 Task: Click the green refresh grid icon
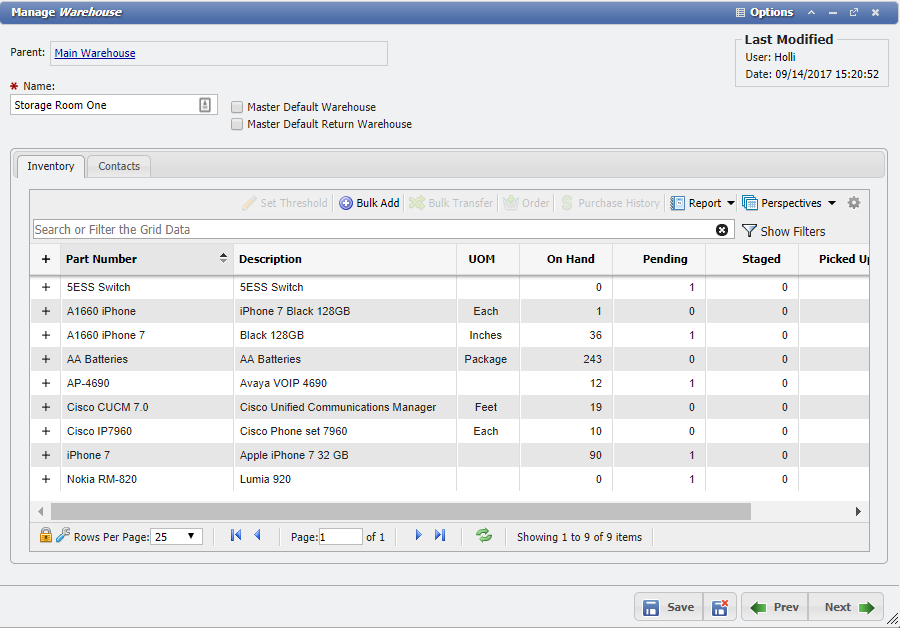point(484,536)
